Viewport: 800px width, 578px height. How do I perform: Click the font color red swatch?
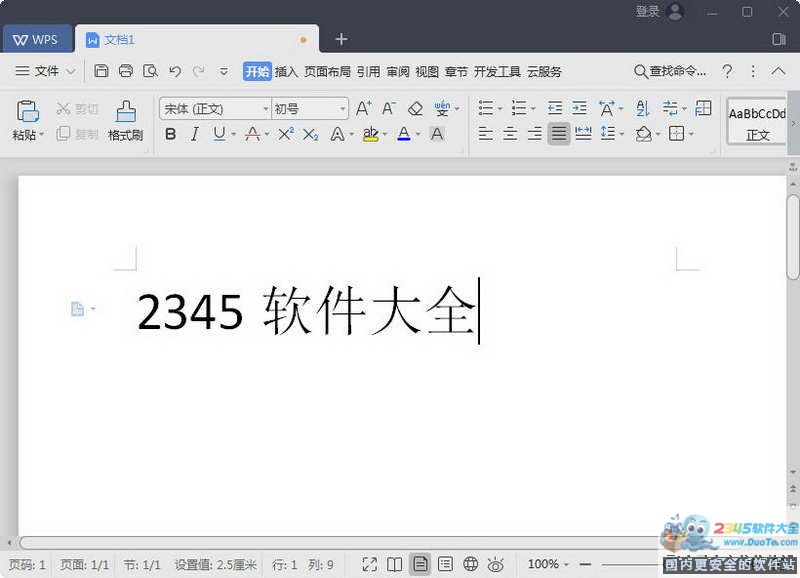(x=251, y=134)
